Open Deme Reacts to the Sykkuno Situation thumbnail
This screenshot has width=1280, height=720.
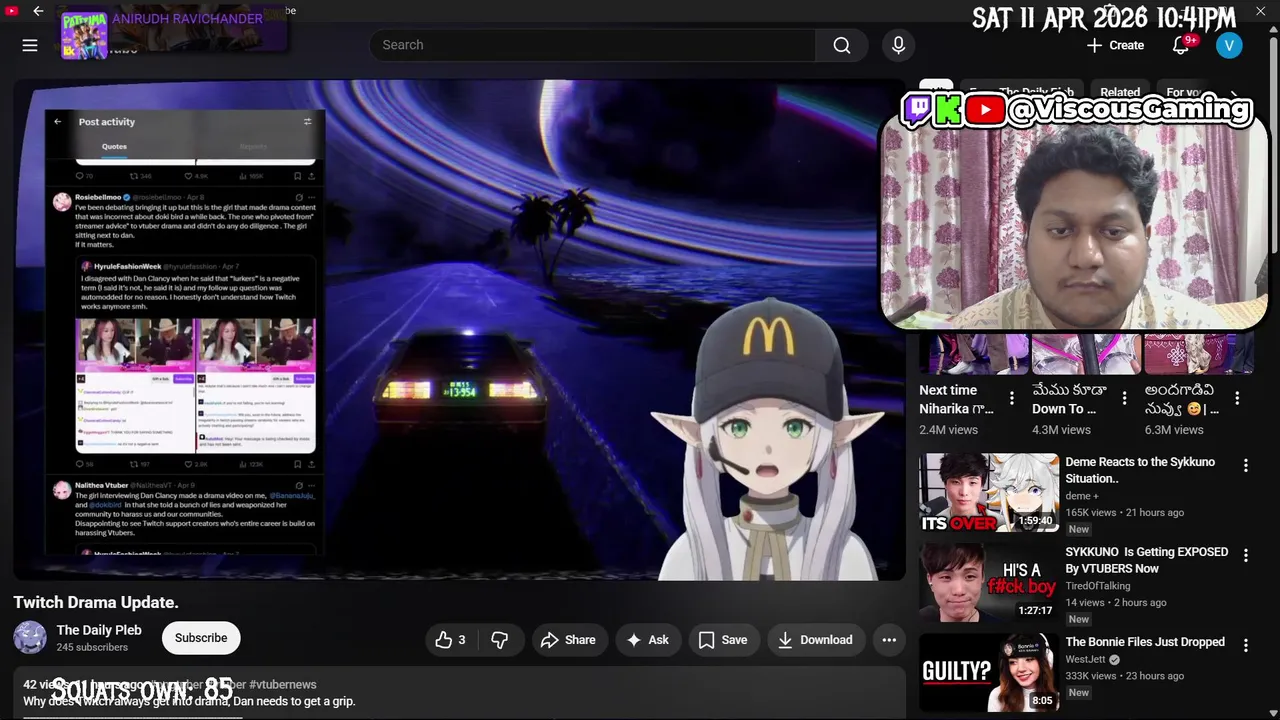(x=989, y=493)
